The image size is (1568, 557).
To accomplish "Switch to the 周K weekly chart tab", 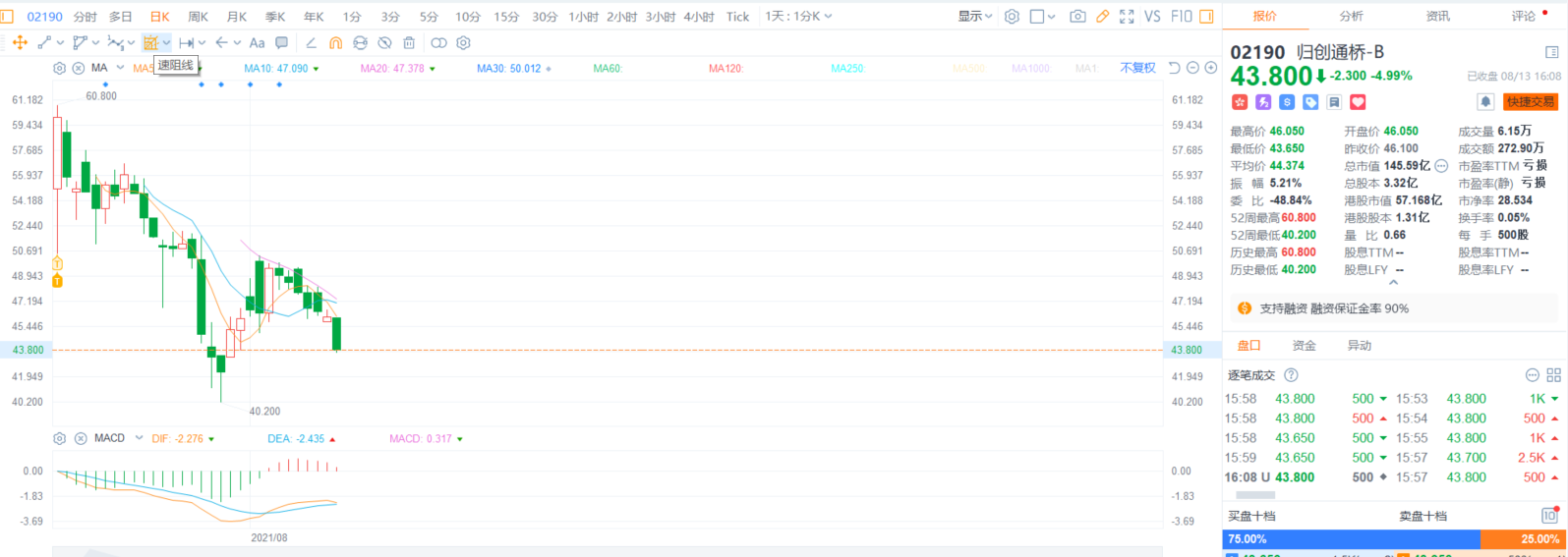I will [198, 17].
